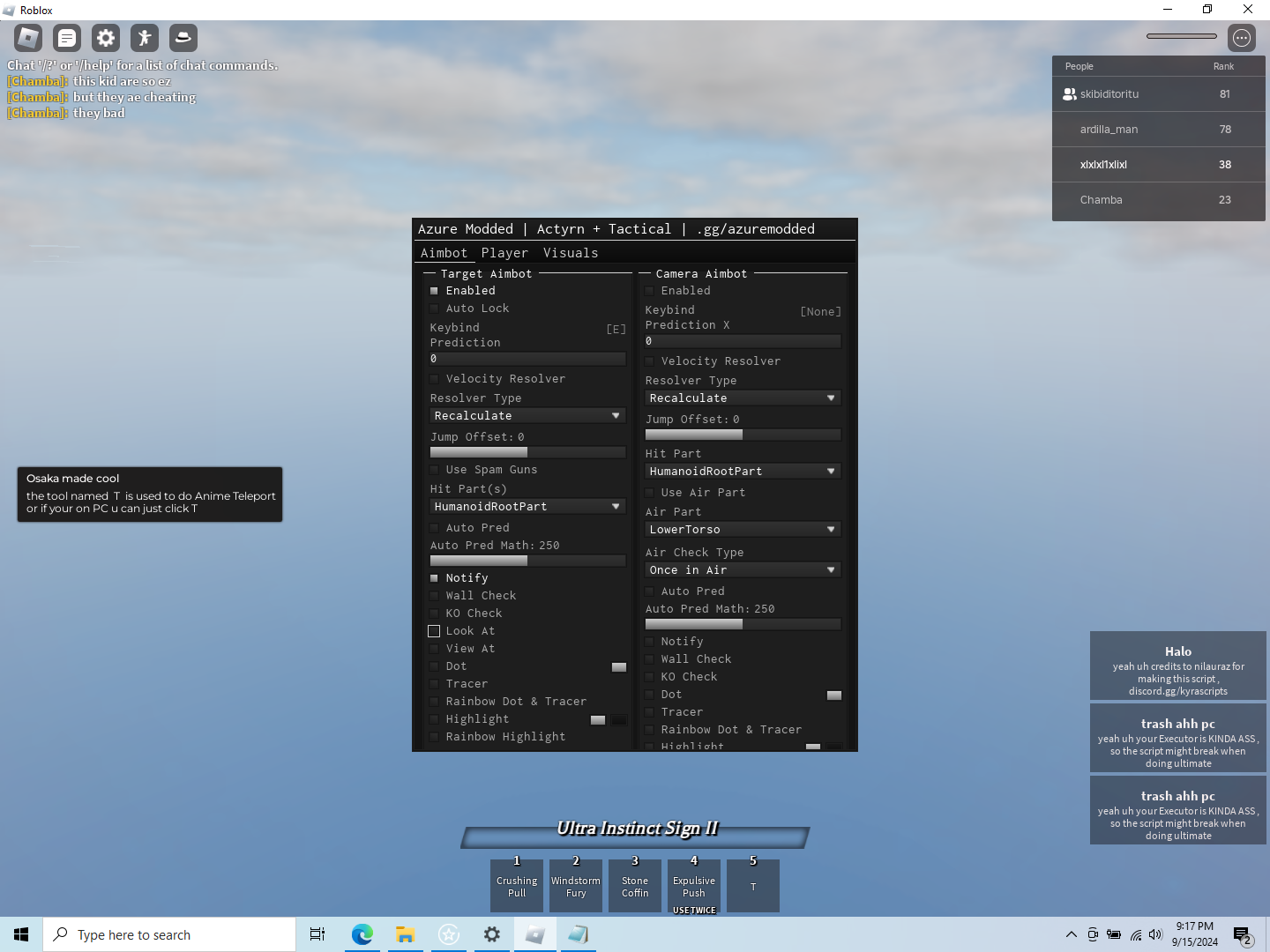Open Camera Aimbot Hit Part dropdown

click(743, 472)
